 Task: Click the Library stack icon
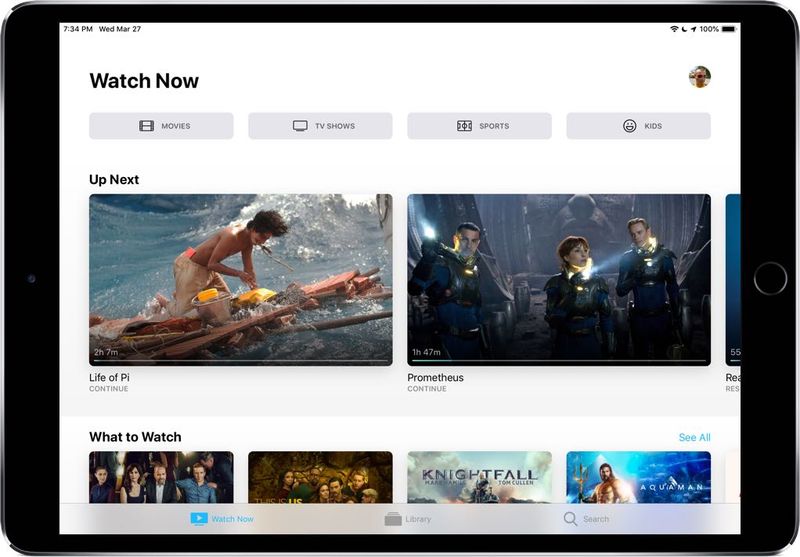[393, 519]
